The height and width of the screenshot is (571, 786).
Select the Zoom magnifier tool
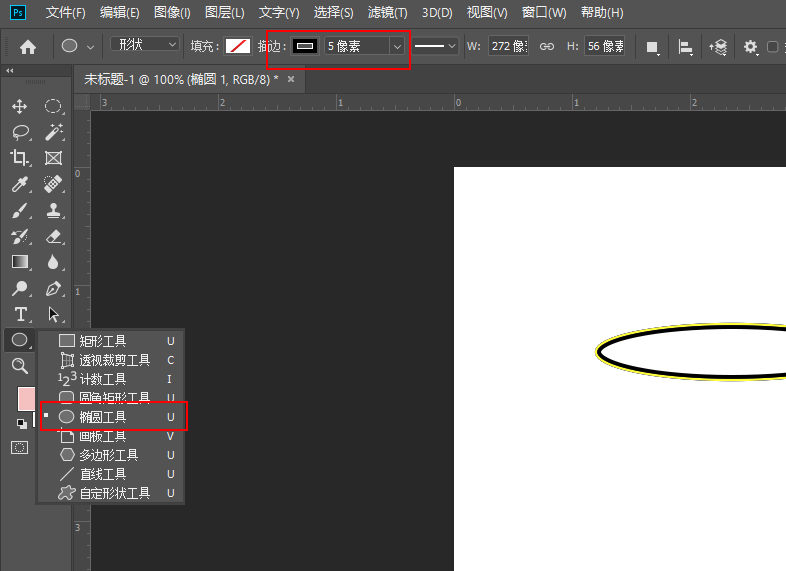[x=19, y=366]
